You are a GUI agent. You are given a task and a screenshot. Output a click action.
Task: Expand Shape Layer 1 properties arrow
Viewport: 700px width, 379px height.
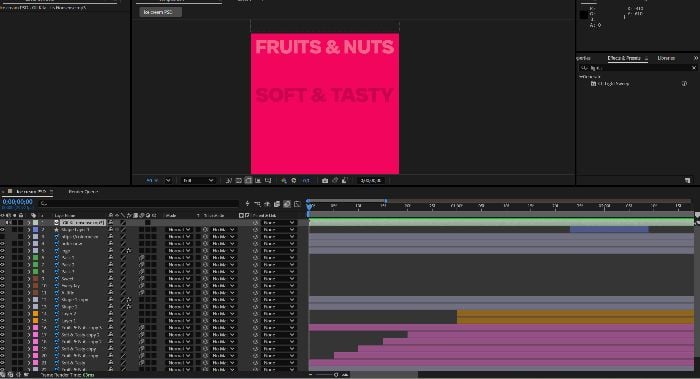[x=29, y=229]
